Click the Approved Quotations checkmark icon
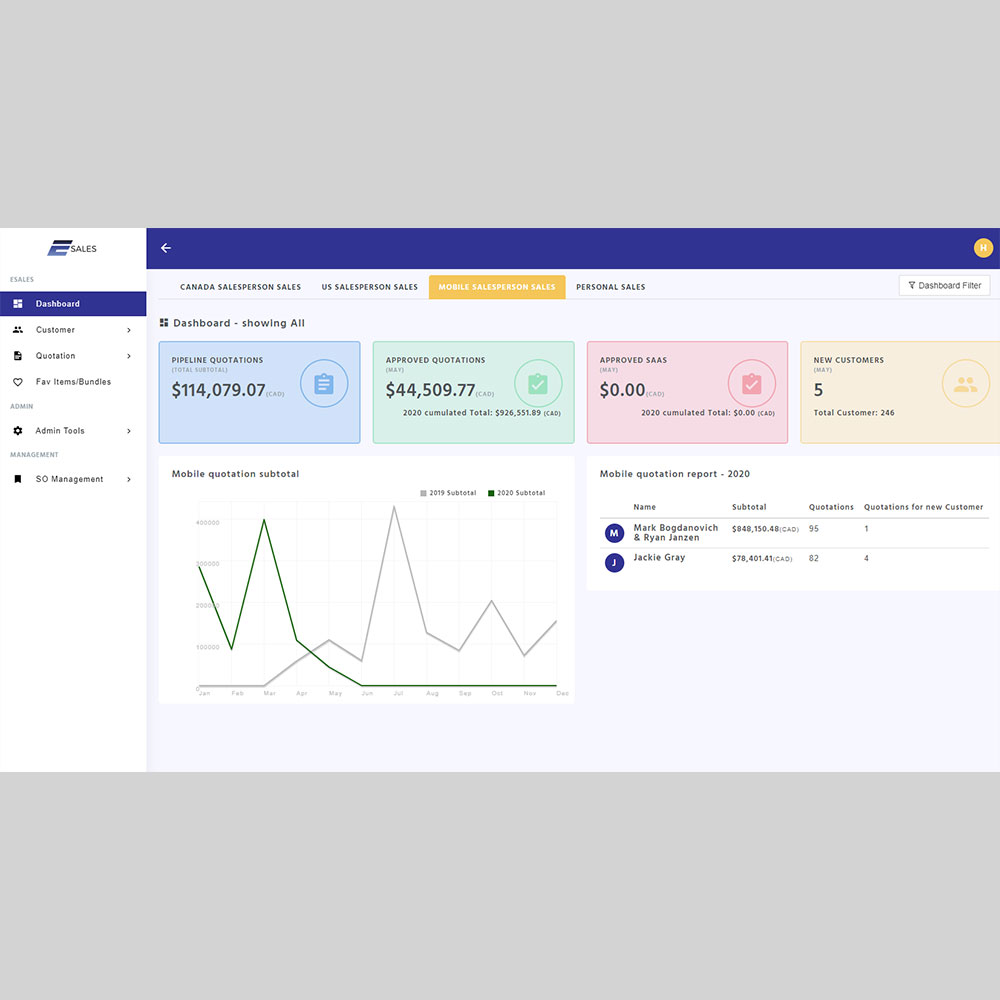Screen dimensions: 1000x1000 pos(538,384)
